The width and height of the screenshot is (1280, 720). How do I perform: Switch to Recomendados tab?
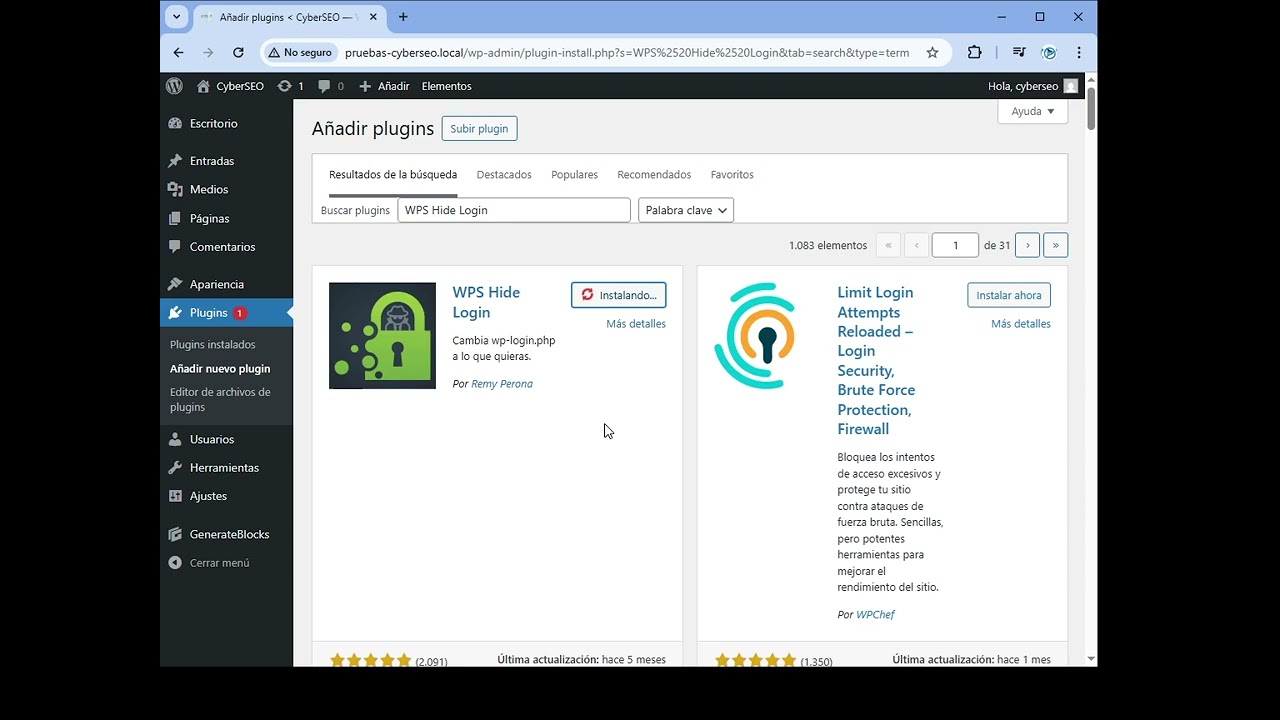654,174
